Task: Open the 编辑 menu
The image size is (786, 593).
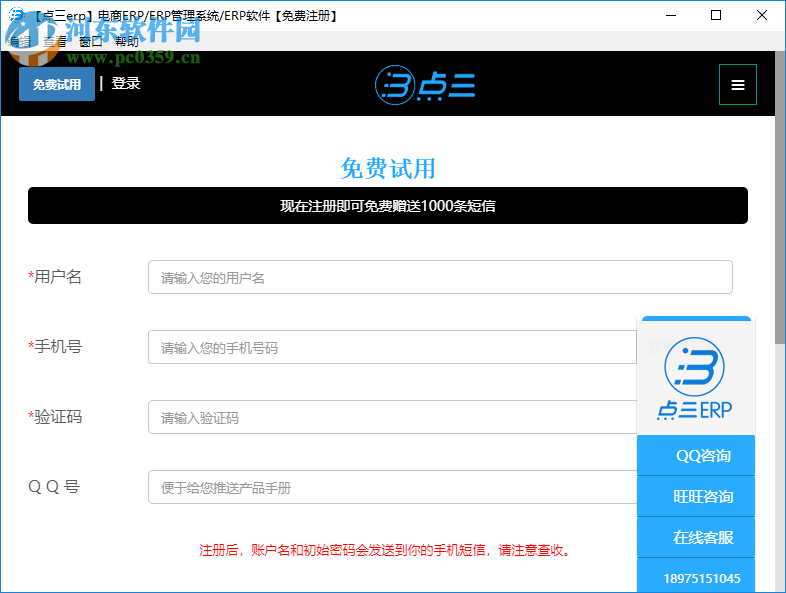Action: pos(20,41)
